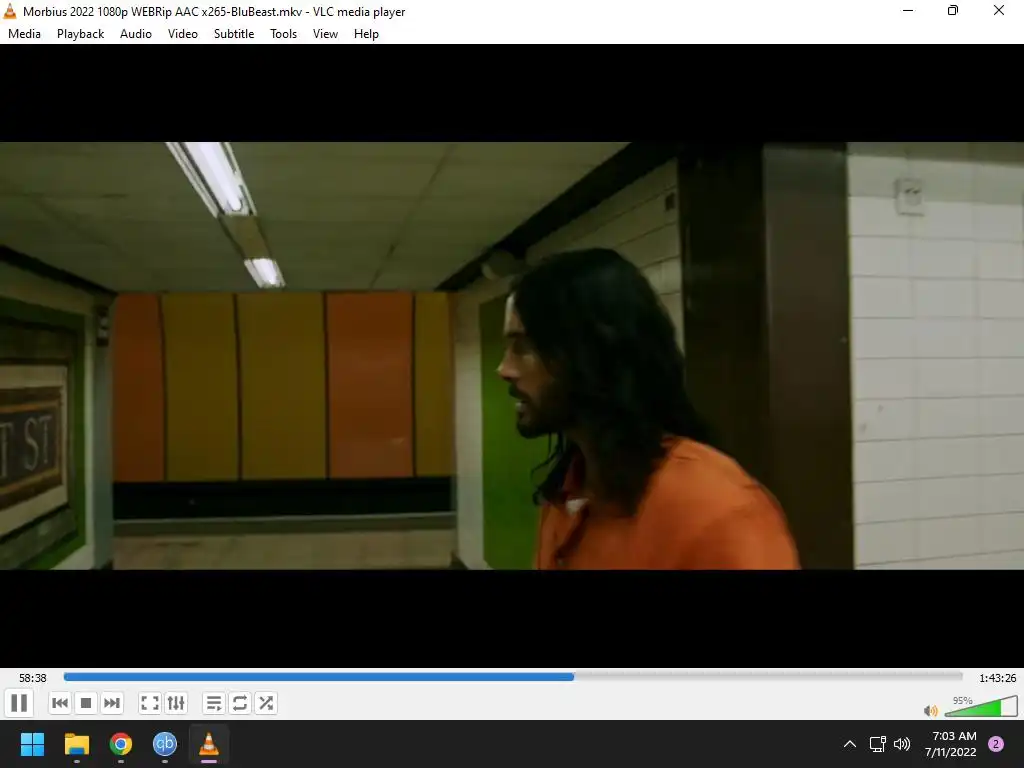
Task: Open the Video menu
Action: [183, 34]
